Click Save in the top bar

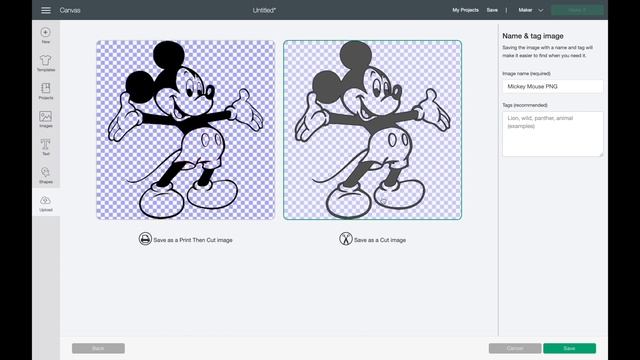click(x=492, y=10)
